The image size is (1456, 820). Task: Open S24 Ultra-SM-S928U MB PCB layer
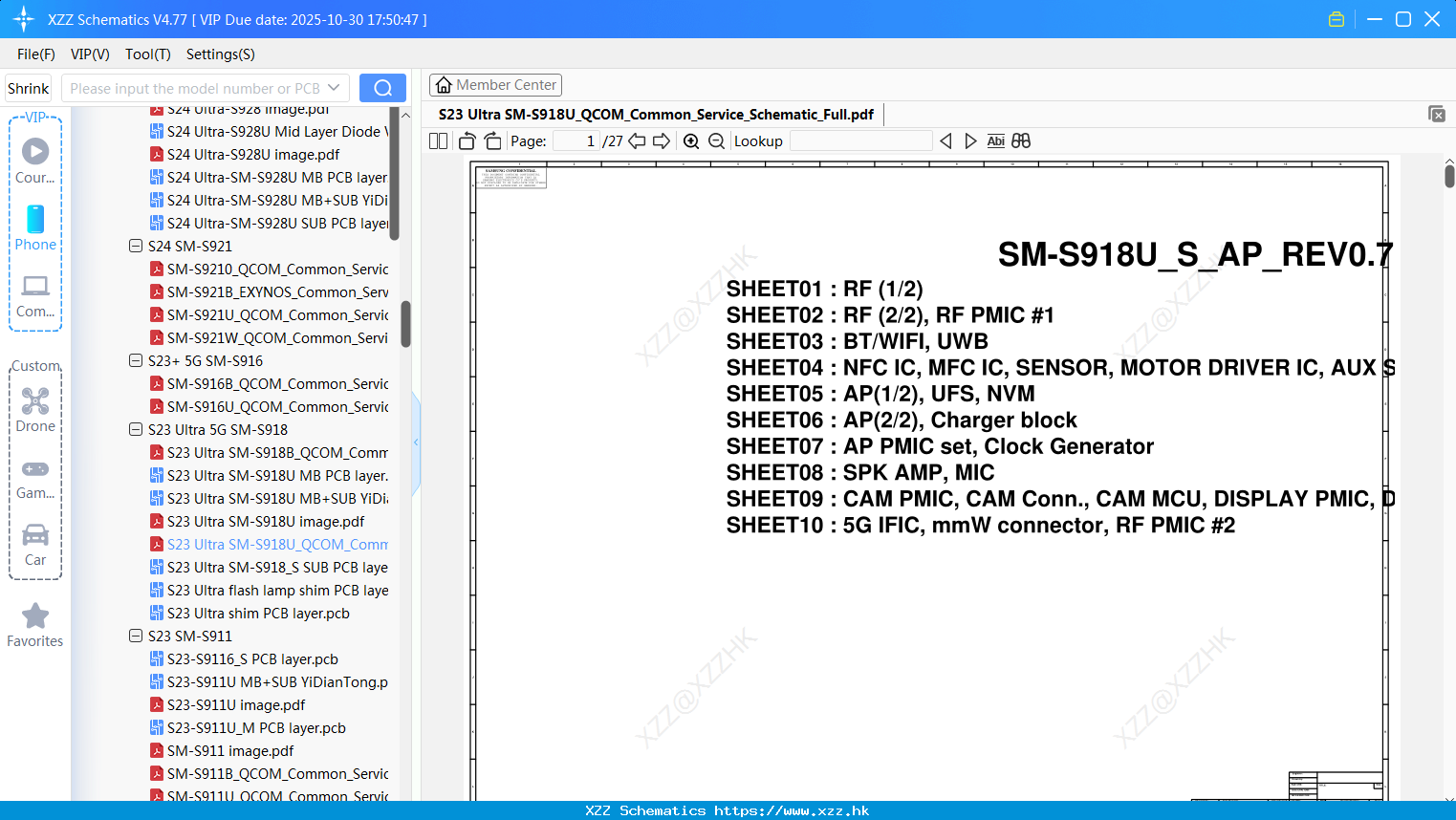(x=269, y=177)
